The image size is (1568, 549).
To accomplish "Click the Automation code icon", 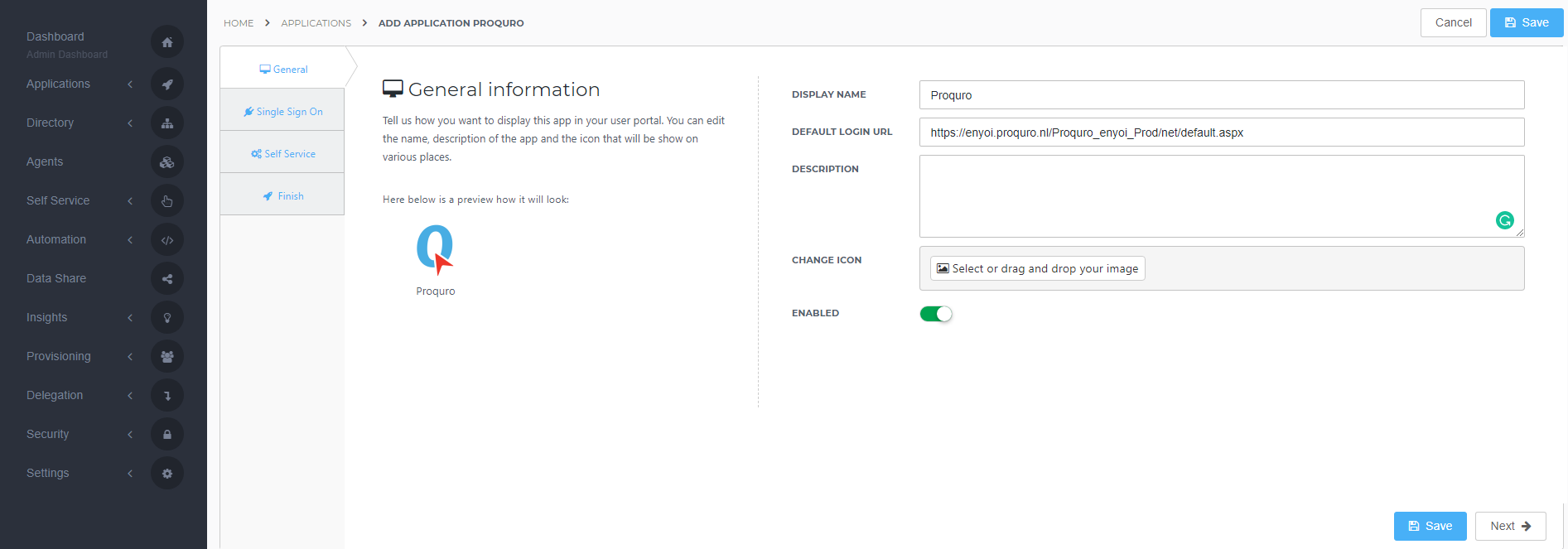I will [x=167, y=239].
